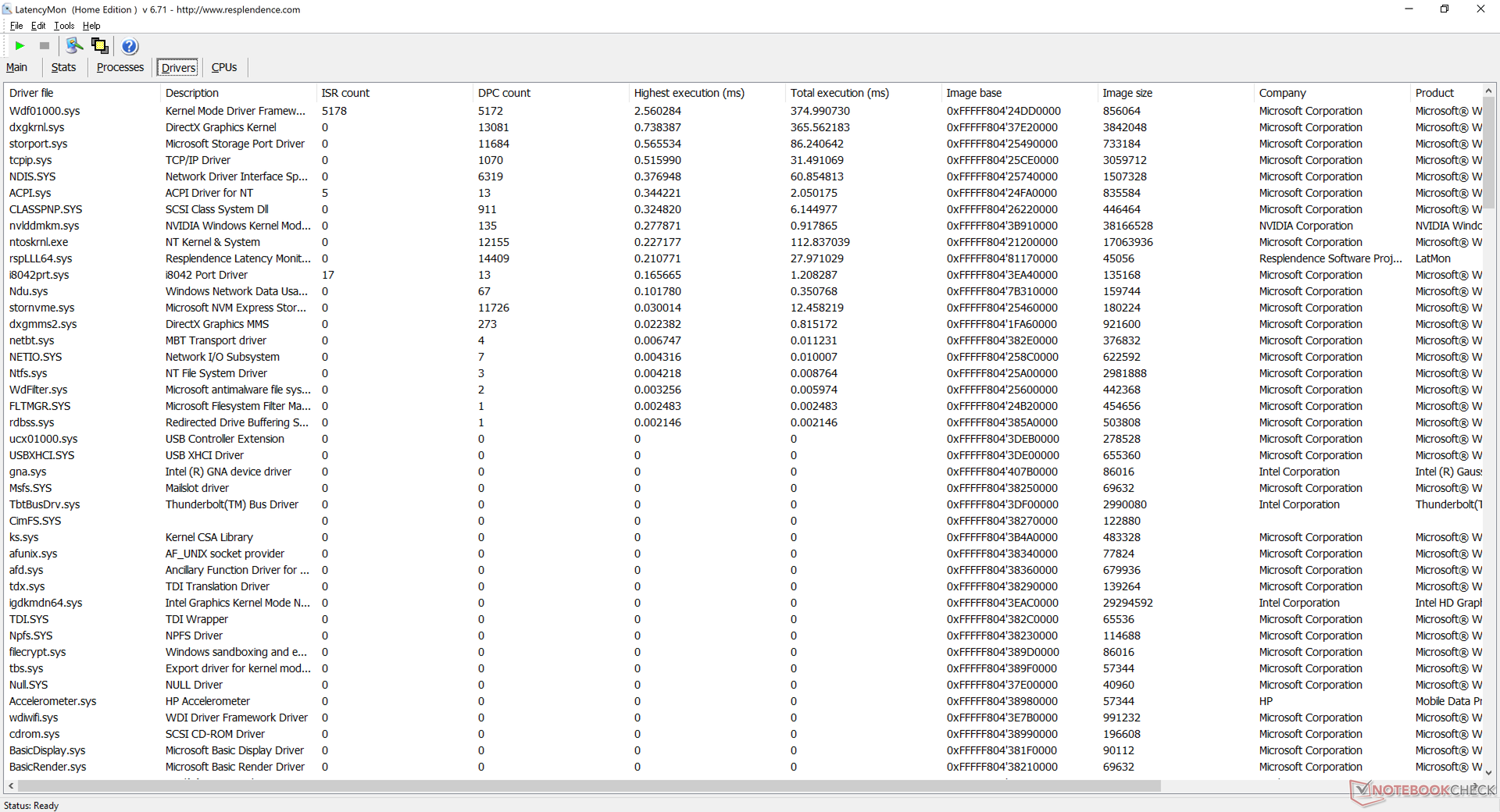
Task: Click the DirectX Graphics MMS description
Action: (217, 324)
